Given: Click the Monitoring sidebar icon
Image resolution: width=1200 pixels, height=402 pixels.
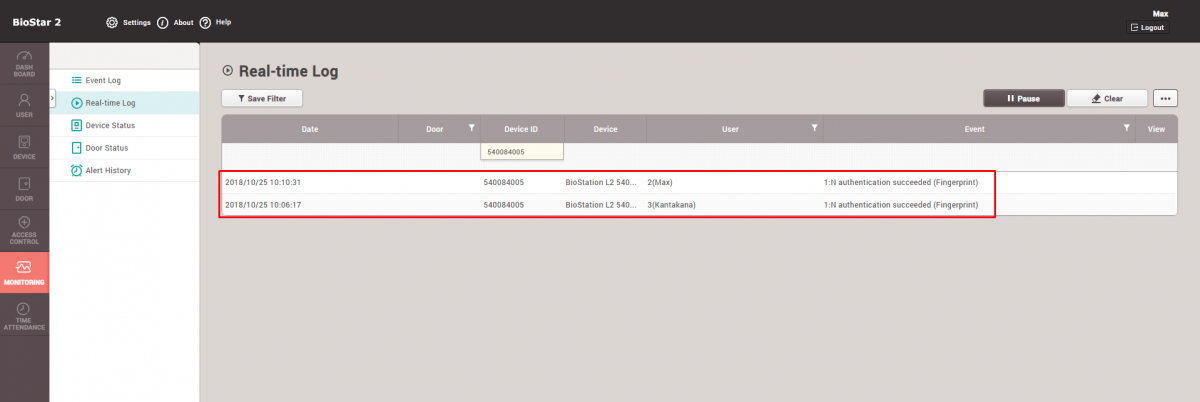Looking at the screenshot, I should 24,273.
